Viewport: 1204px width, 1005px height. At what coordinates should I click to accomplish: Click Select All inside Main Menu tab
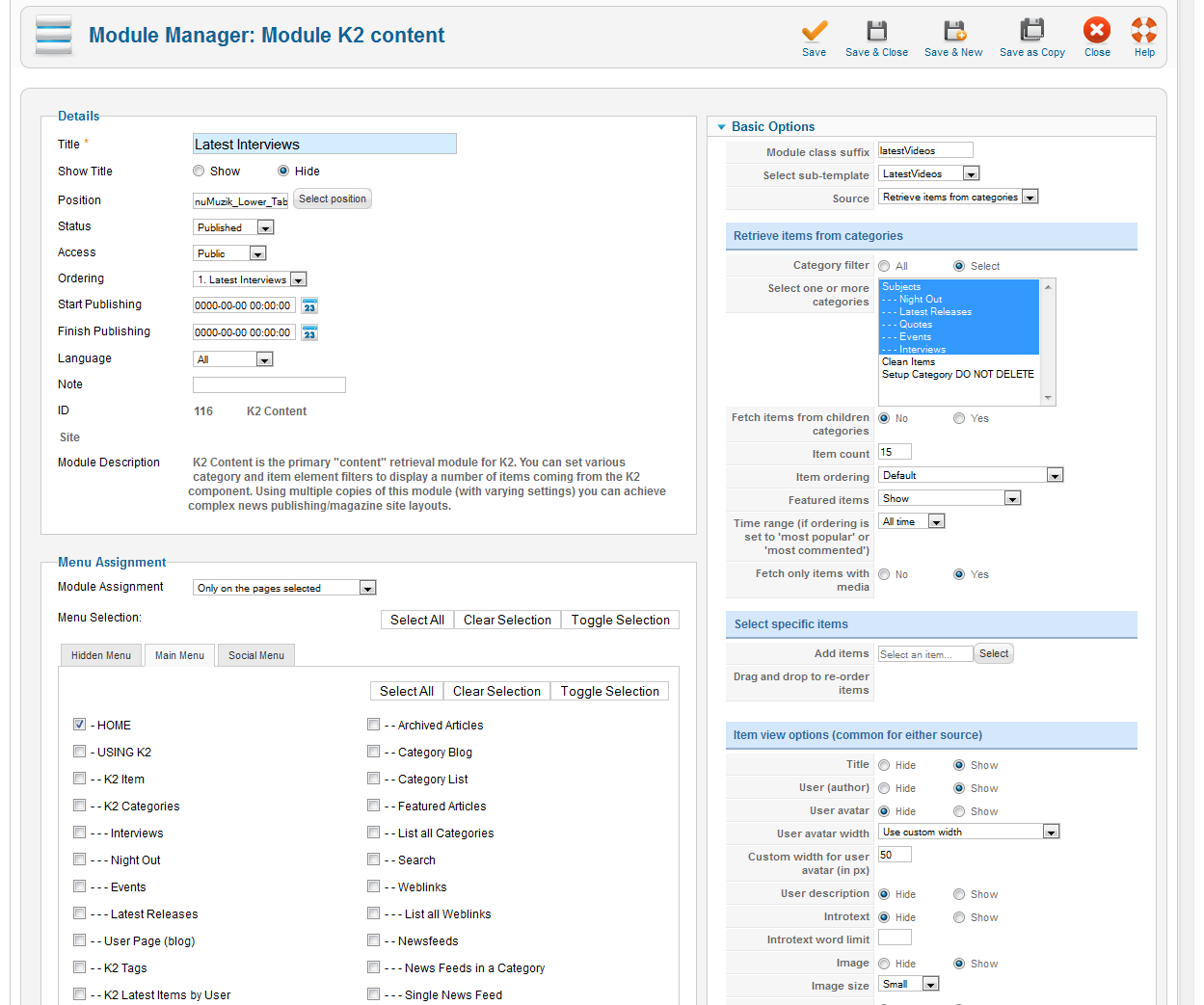pyautogui.click(x=407, y=691)
